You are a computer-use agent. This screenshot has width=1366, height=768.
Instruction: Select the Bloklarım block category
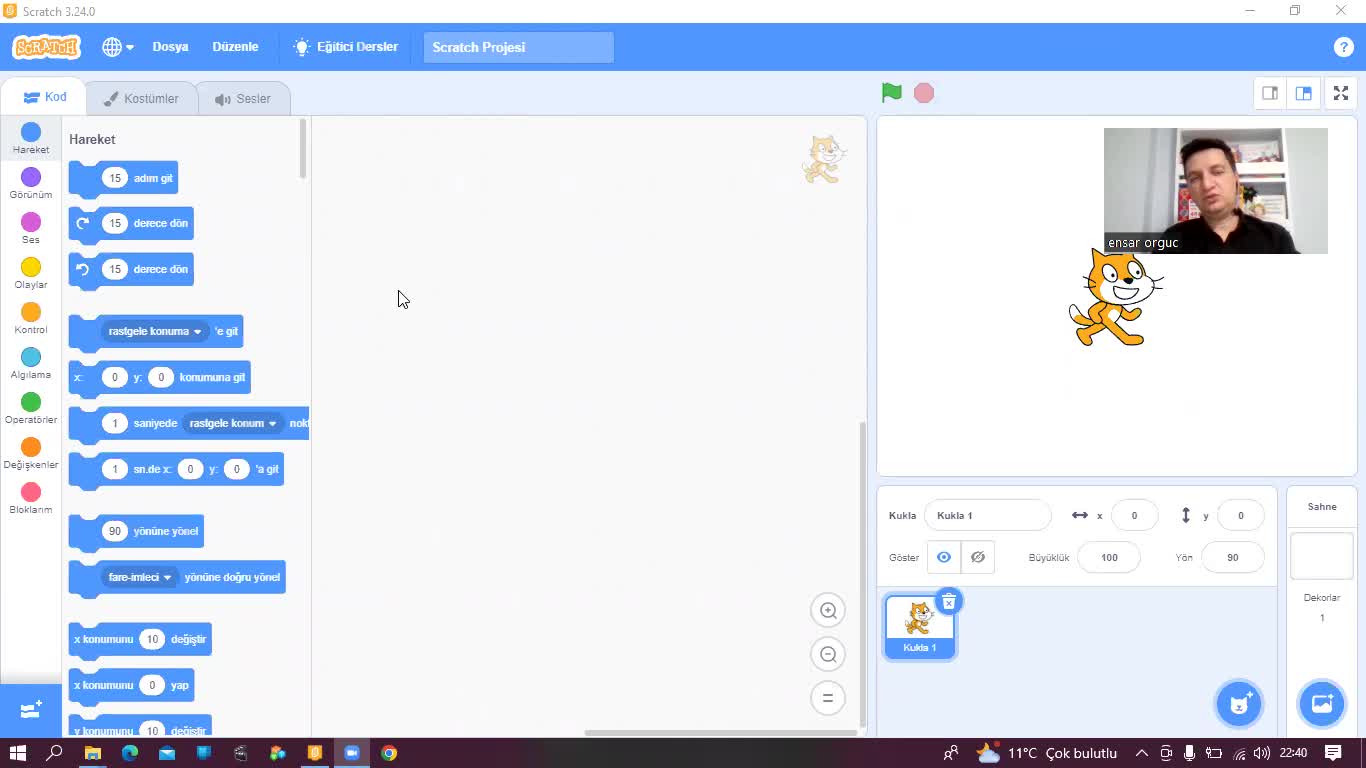click(31, 499)
